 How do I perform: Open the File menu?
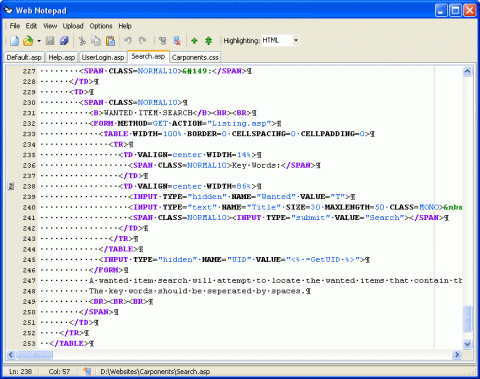[x=15, y=26]
